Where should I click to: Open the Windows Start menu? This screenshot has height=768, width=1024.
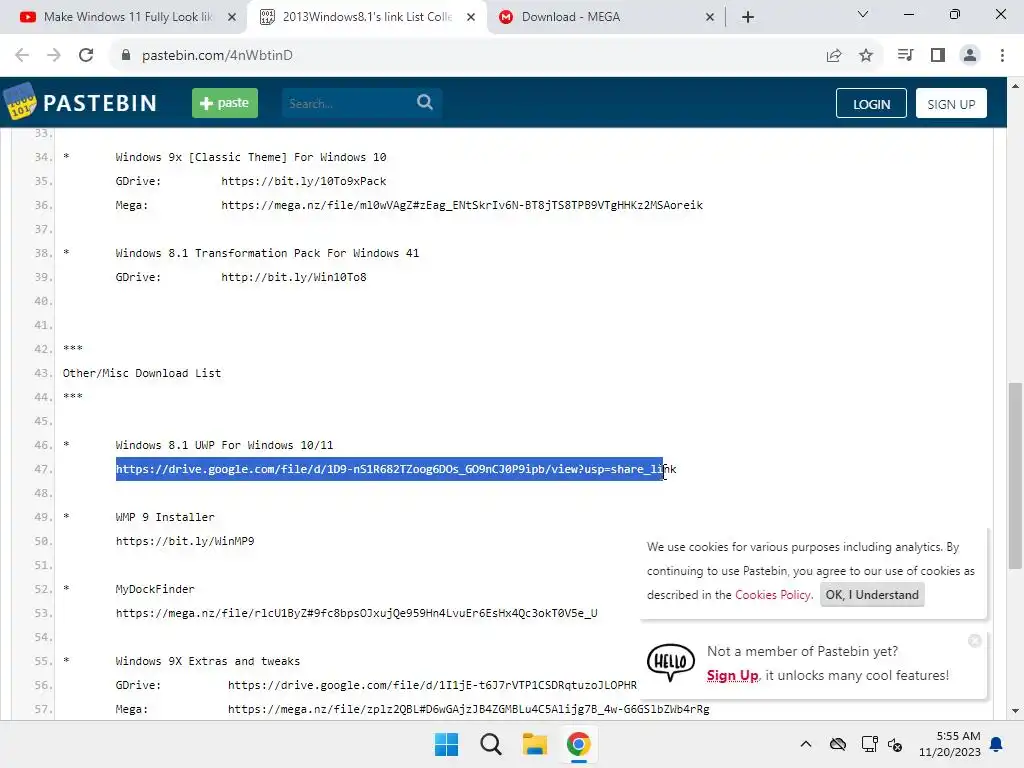(447, 744)
